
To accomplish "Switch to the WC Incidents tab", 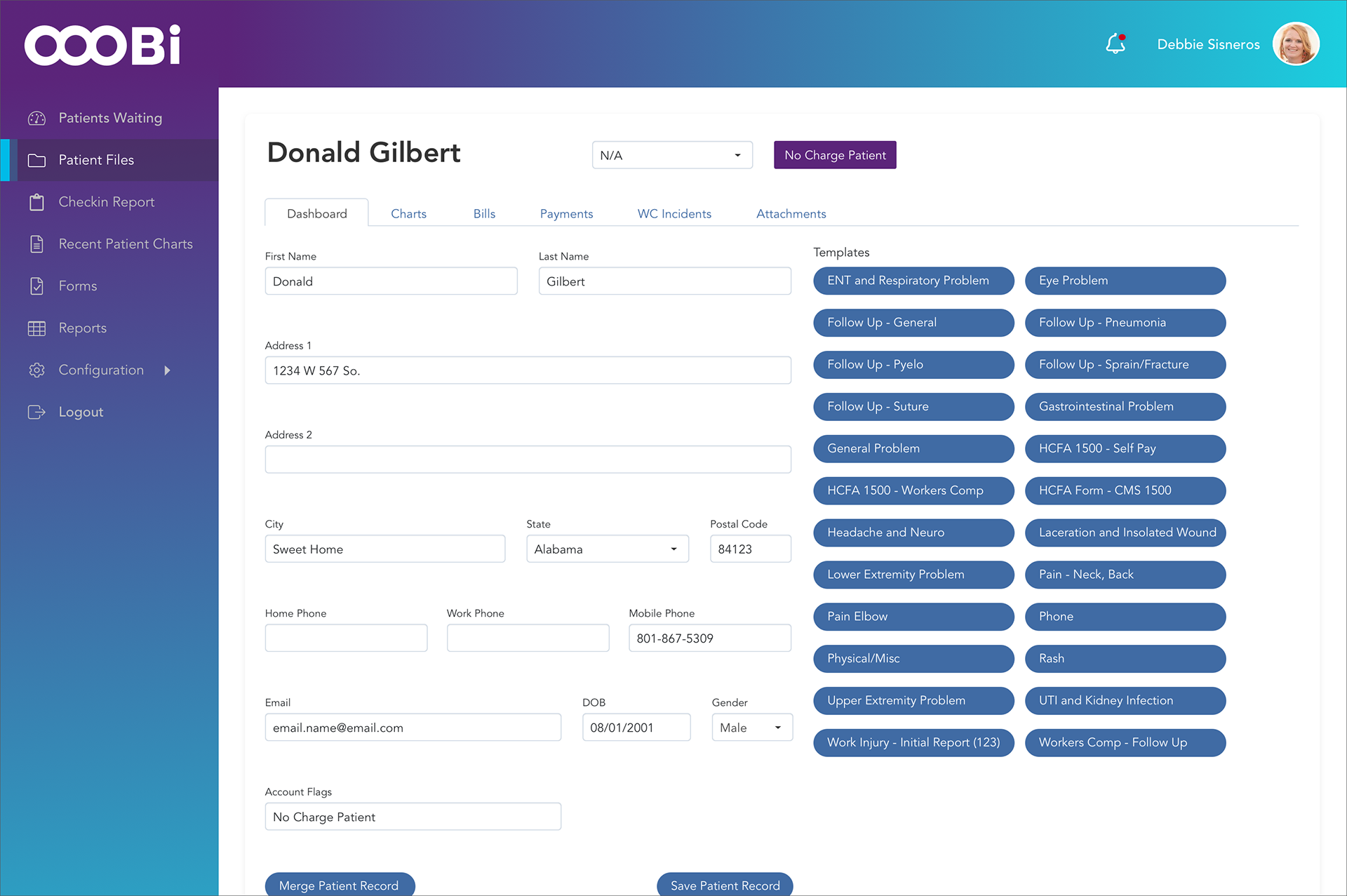I will click(674, 213).
